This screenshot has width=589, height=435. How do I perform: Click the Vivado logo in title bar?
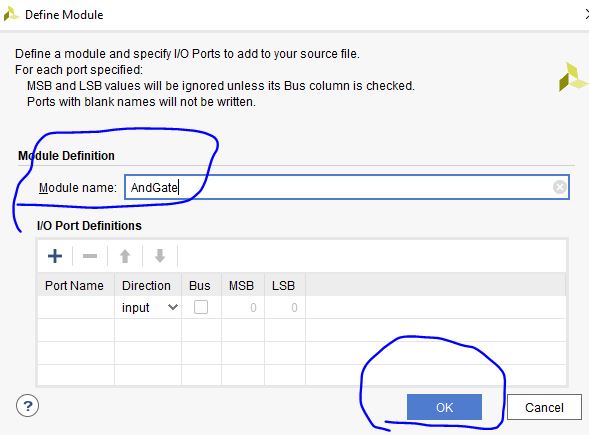[x=11, y=14]
